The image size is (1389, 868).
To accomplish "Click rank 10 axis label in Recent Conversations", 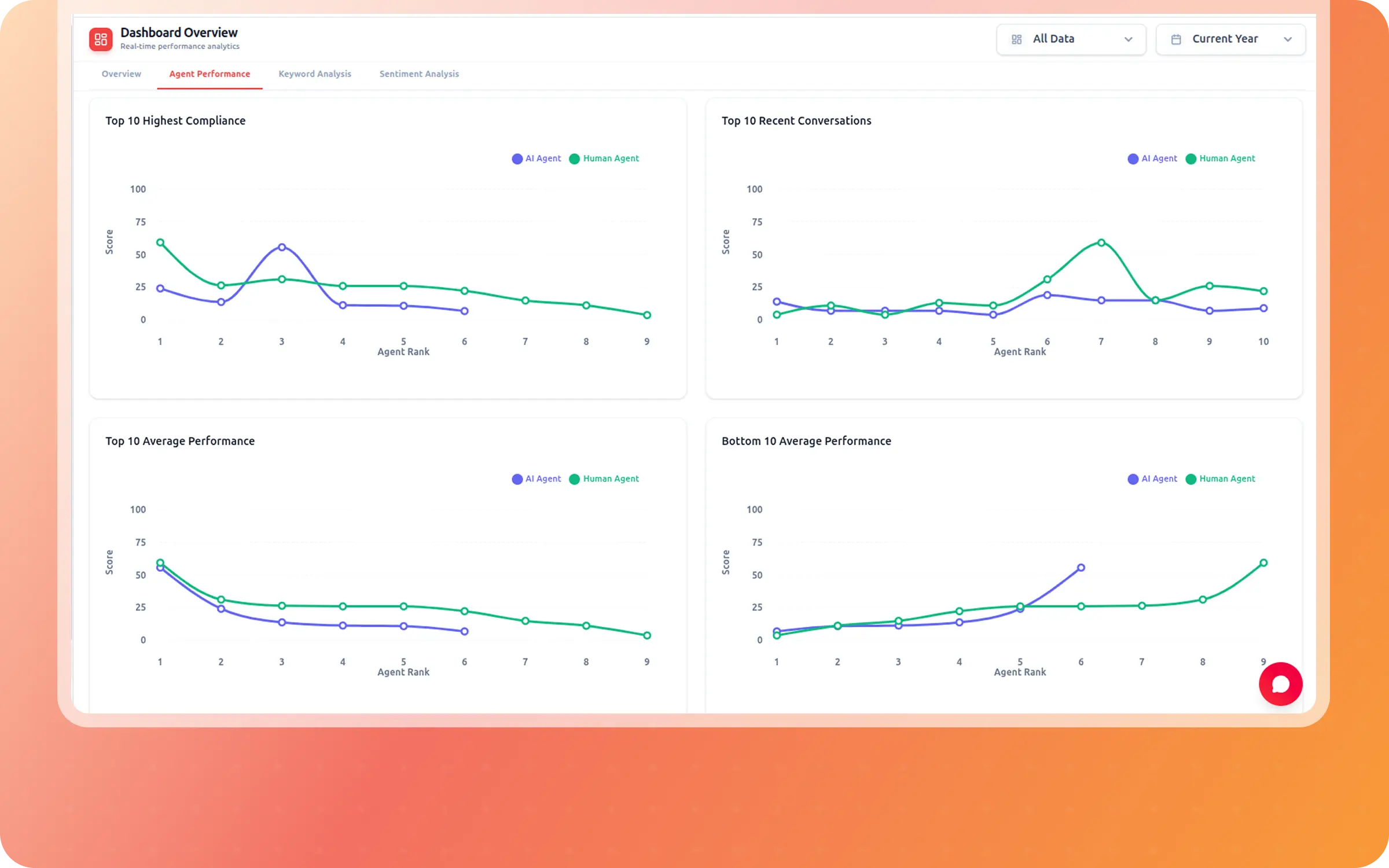I will (x=1263, y=342).
